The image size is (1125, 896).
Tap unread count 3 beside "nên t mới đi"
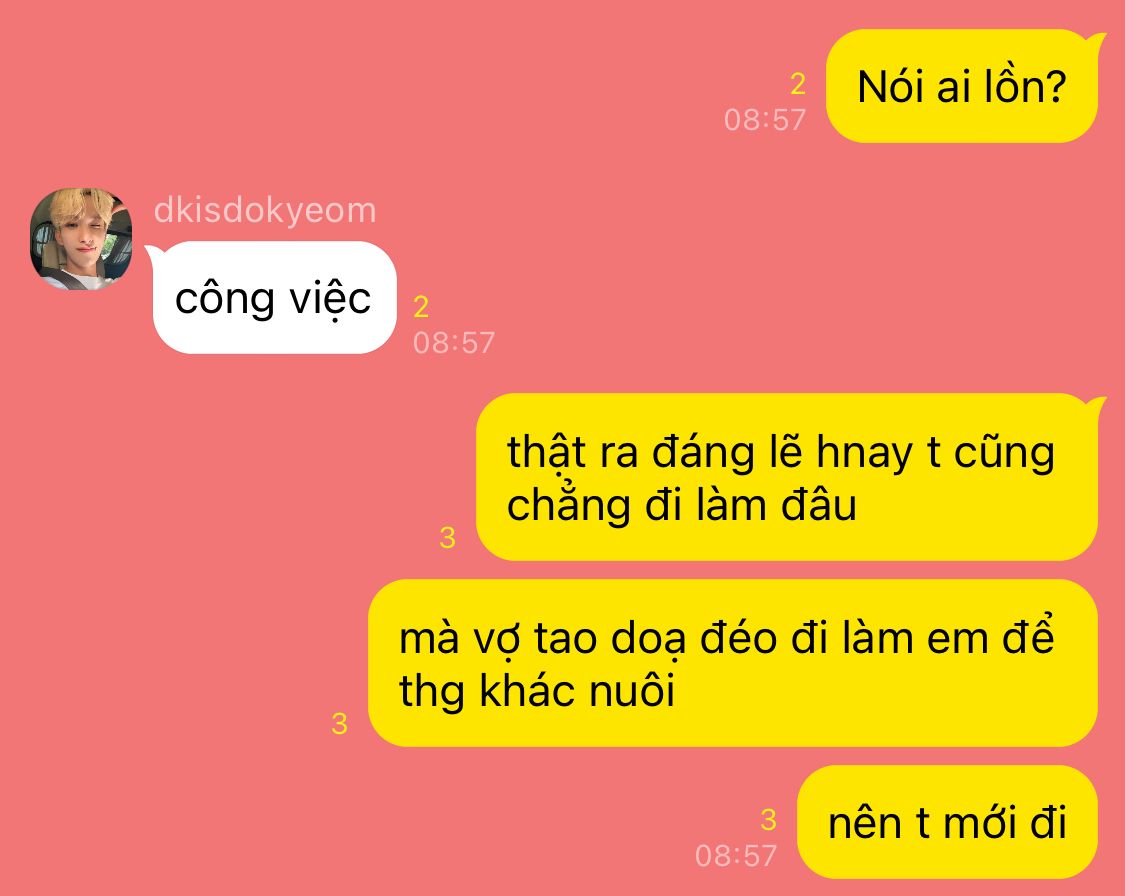768,819
